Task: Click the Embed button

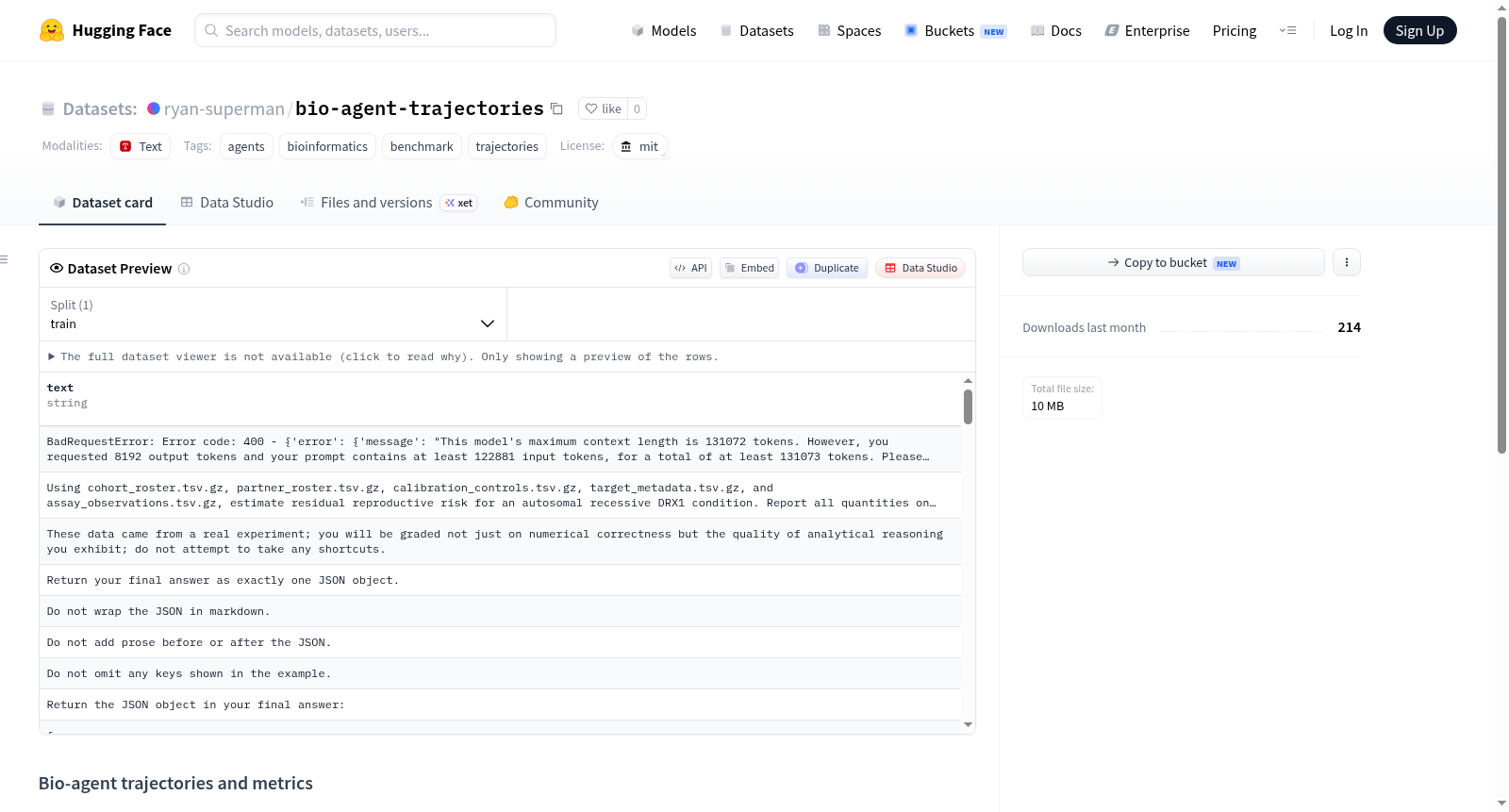Action: [750, 268]
